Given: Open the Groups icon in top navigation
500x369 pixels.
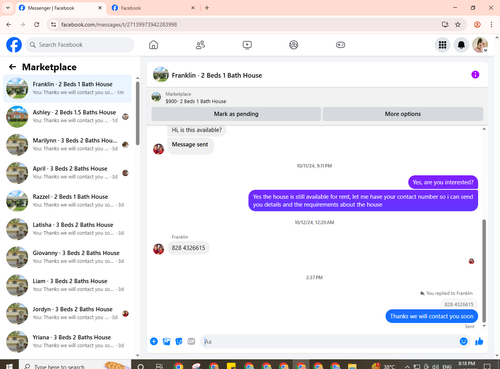Looking at the screenshot, I should [x=294, y=45].
